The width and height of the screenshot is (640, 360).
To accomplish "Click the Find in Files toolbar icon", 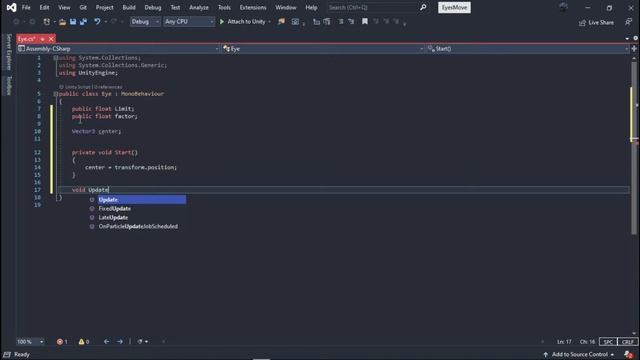I will (x=281, y=22).
